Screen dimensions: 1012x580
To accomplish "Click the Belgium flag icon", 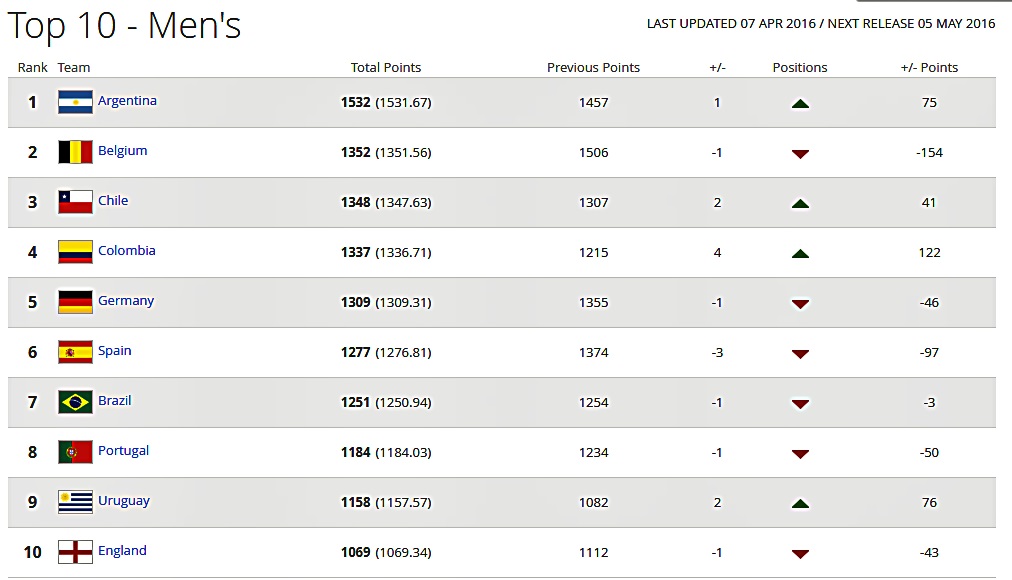I will [76, 152].
